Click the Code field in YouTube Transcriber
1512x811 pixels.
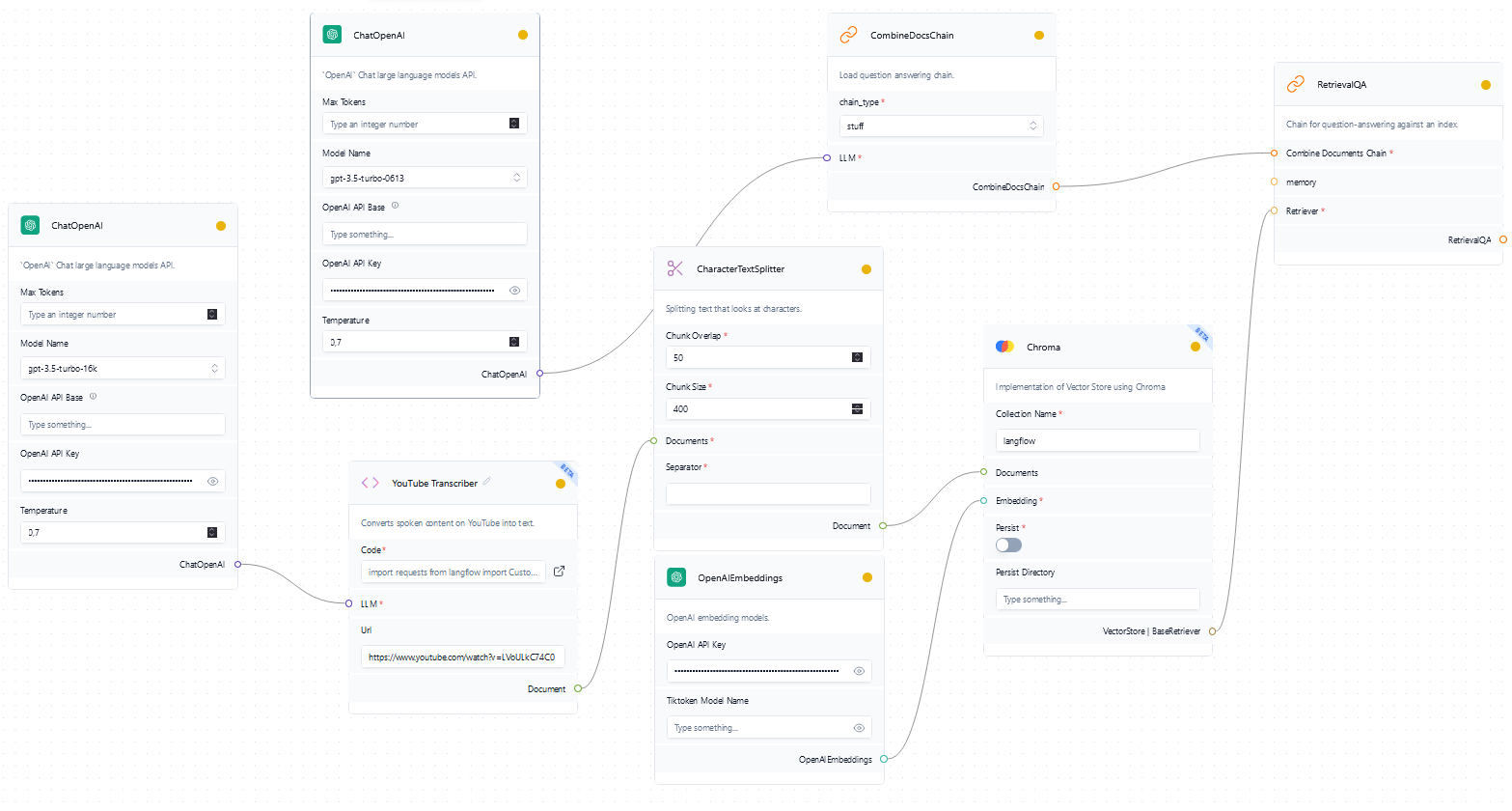(454, 573)
